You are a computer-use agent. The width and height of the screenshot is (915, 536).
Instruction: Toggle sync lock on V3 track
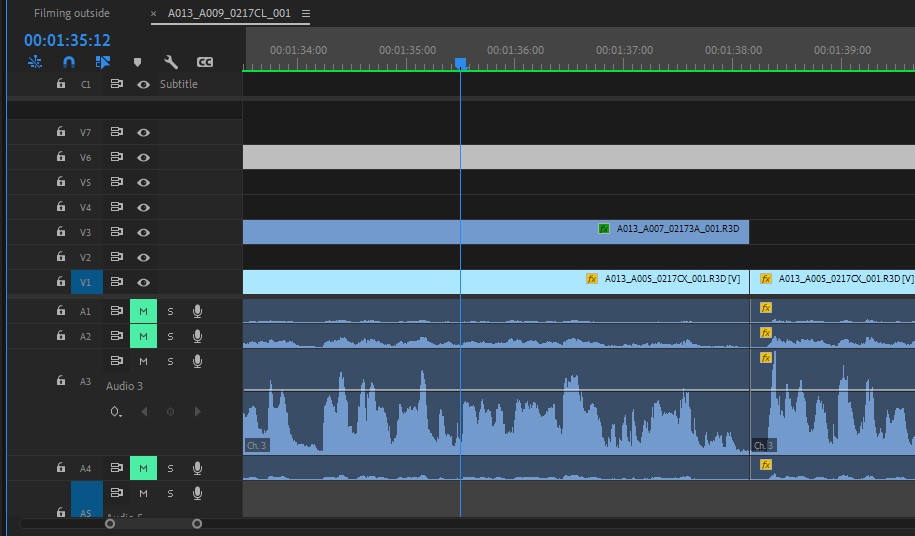(x=117, y=232)
